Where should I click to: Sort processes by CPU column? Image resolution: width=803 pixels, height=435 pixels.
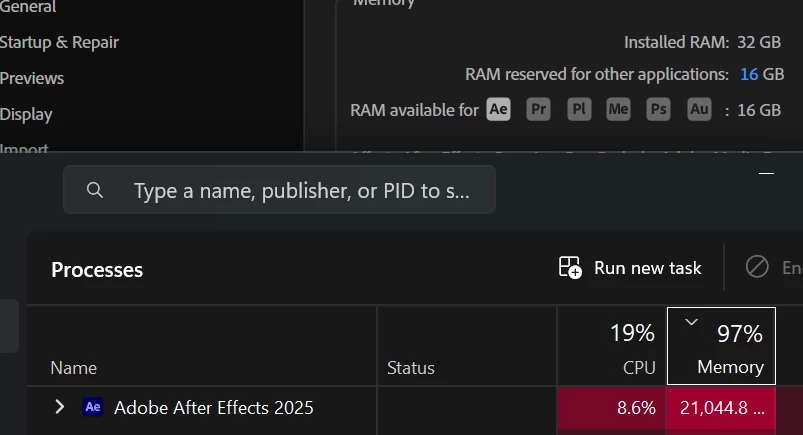[x=612, y=346]
